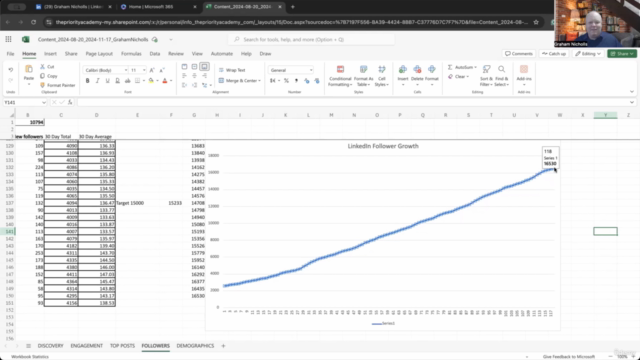The width and height of the screenshot is (640, 360).
Task: Open the fill color bucket
Action: 151,81
